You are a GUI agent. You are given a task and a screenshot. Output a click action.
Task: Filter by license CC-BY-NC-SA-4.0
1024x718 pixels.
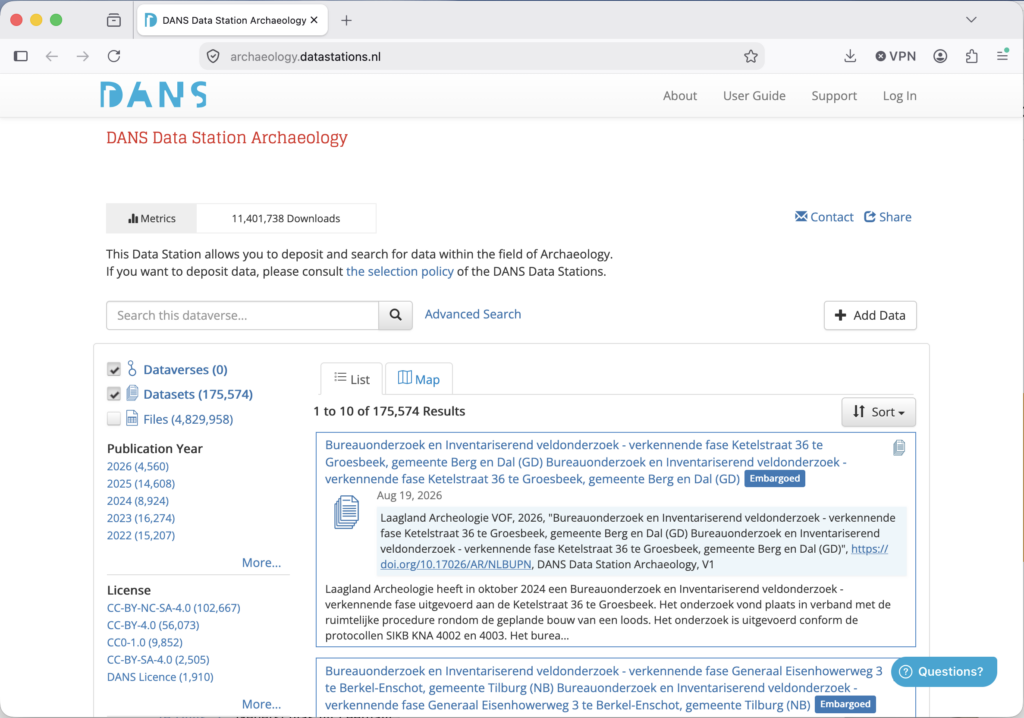[x=174, y=608]
